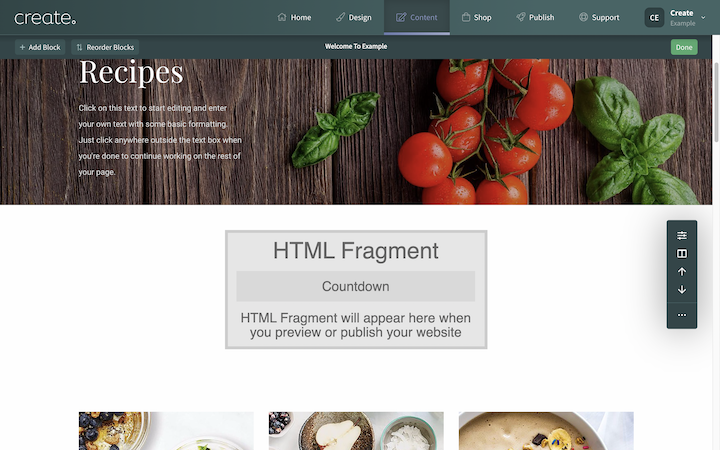Click the create. logo
The width and height of the screenshot is (720, 450).
click(45, 18)
